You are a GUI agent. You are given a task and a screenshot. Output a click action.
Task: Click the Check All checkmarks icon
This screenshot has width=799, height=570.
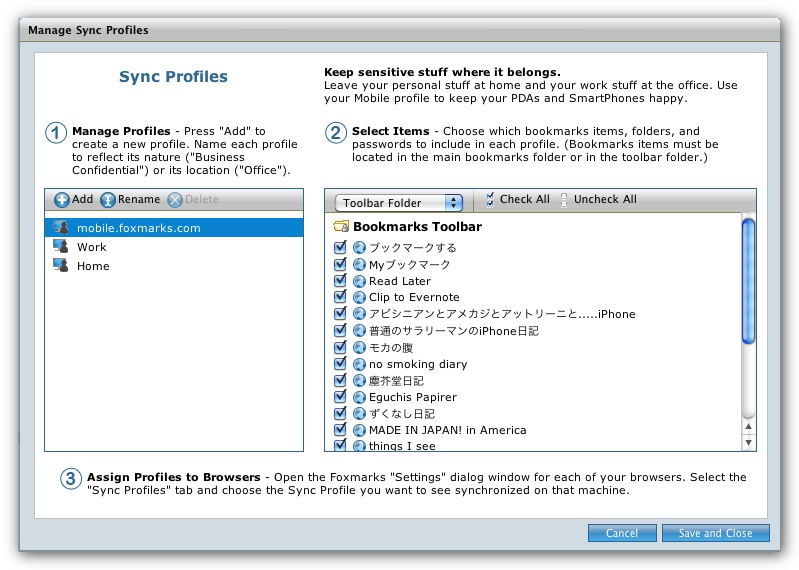[x=490, y=200]
